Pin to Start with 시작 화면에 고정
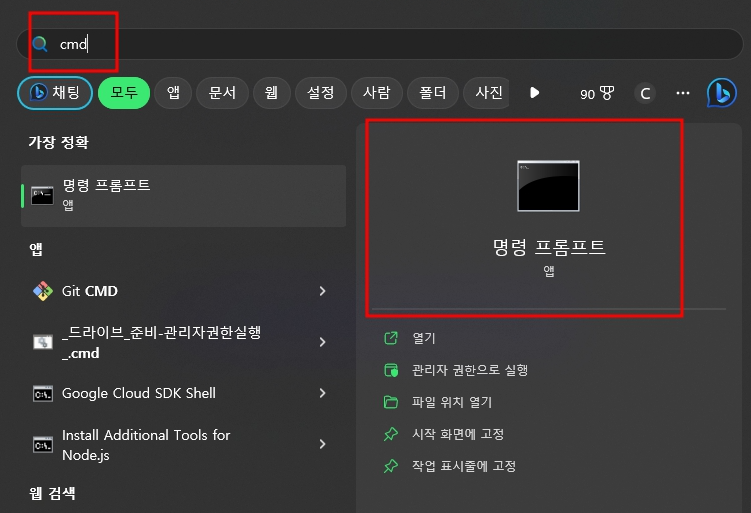 coord(458,434)
